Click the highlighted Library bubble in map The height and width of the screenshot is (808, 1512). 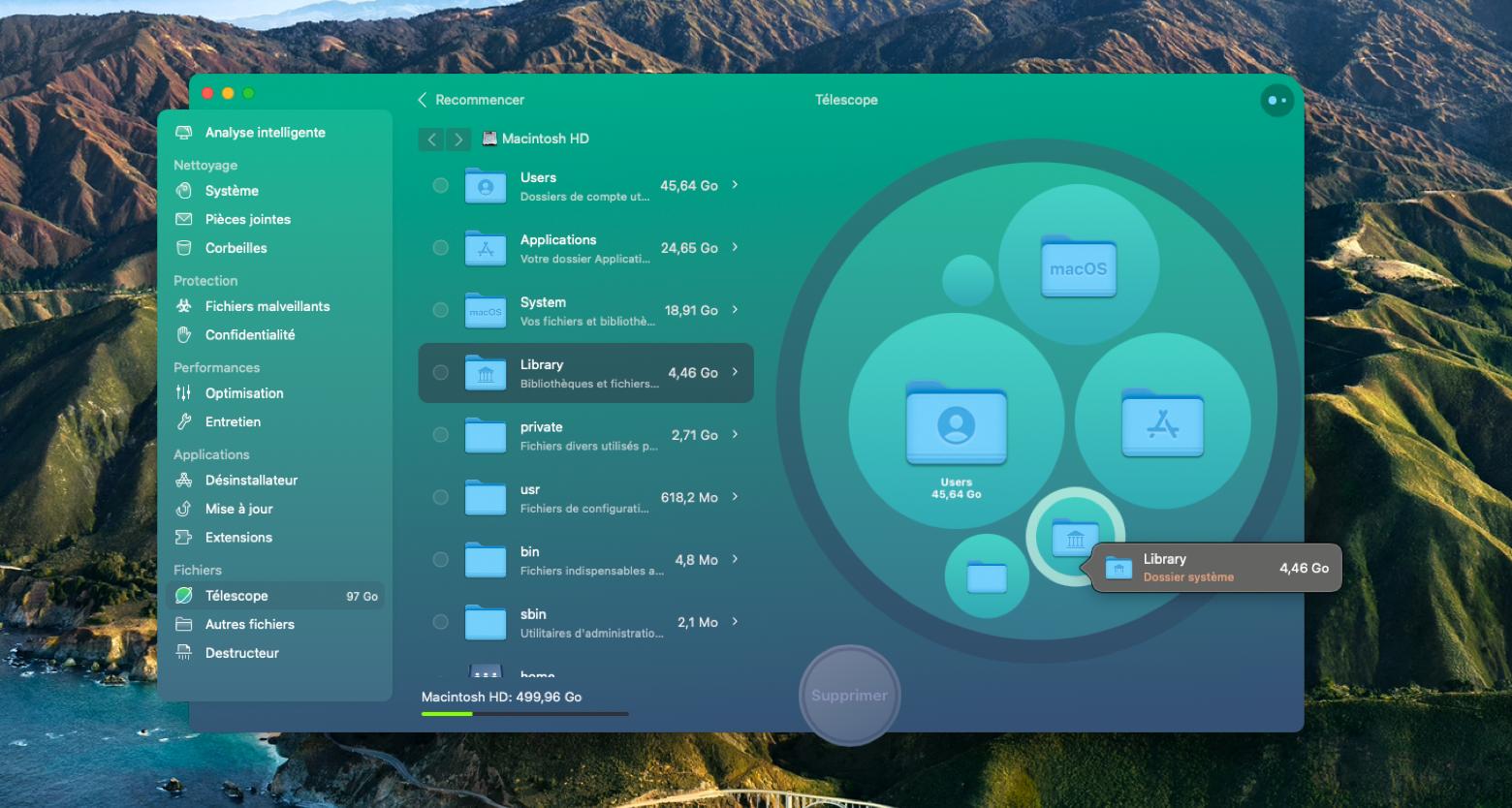click(1075, 536)
